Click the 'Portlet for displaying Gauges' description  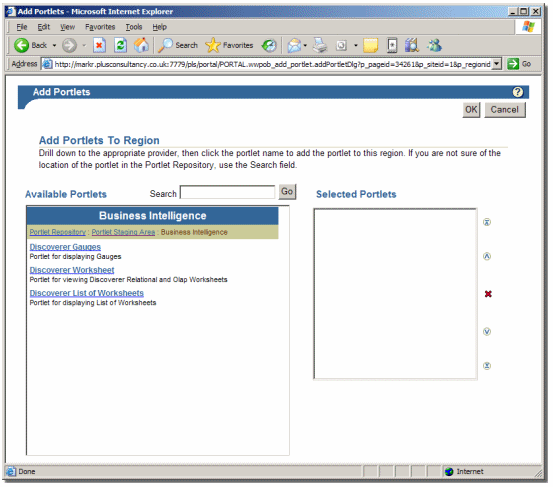pyautogui.click(x=75, y=256)
